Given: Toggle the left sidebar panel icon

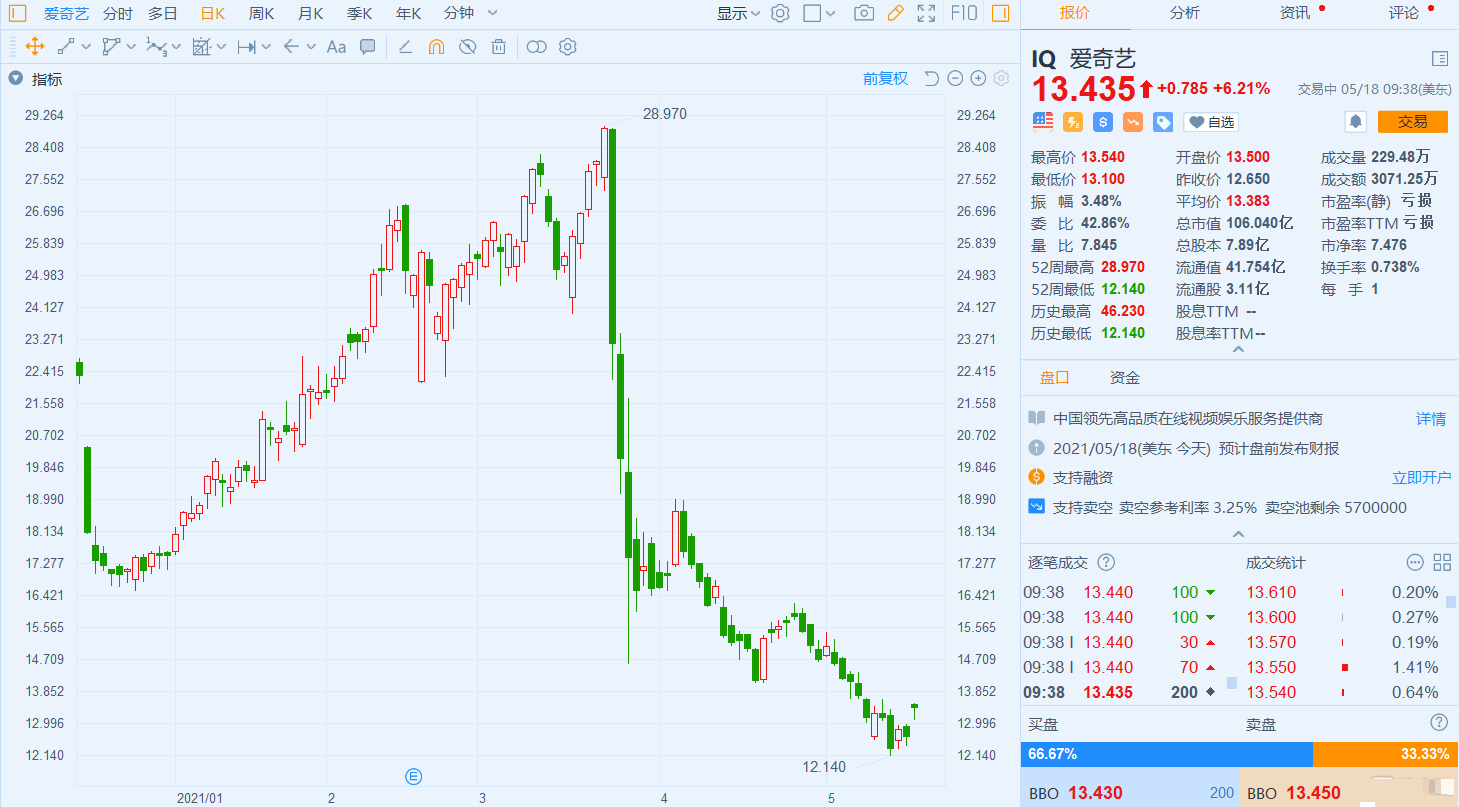Looking at the screenshot, I should click(18, 14).
